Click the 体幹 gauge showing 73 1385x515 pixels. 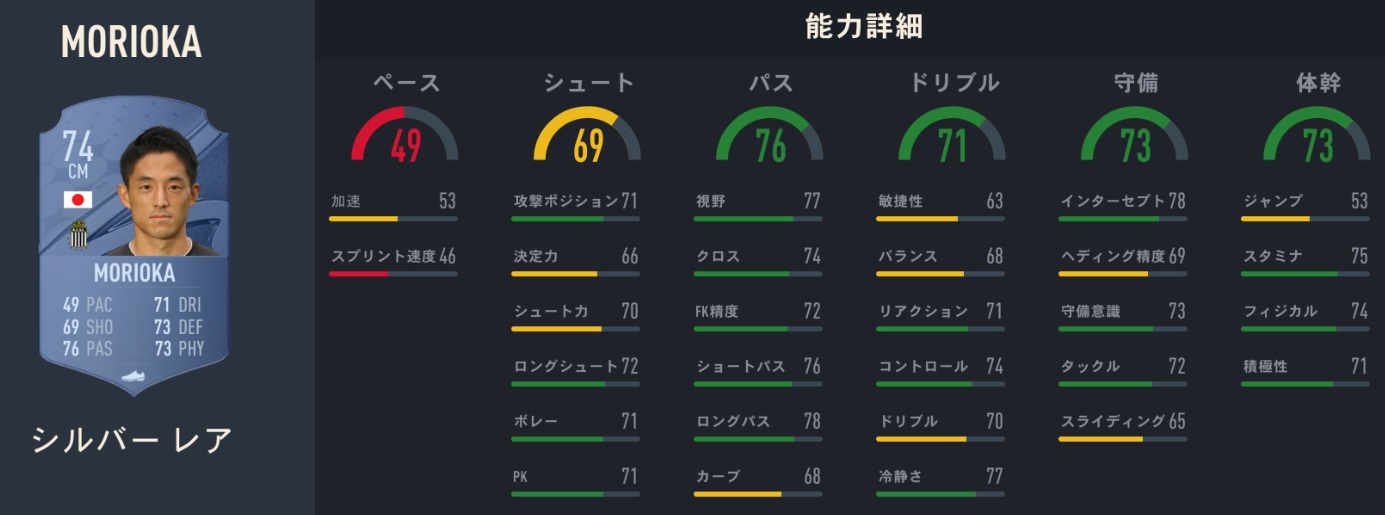point(1317,136)
